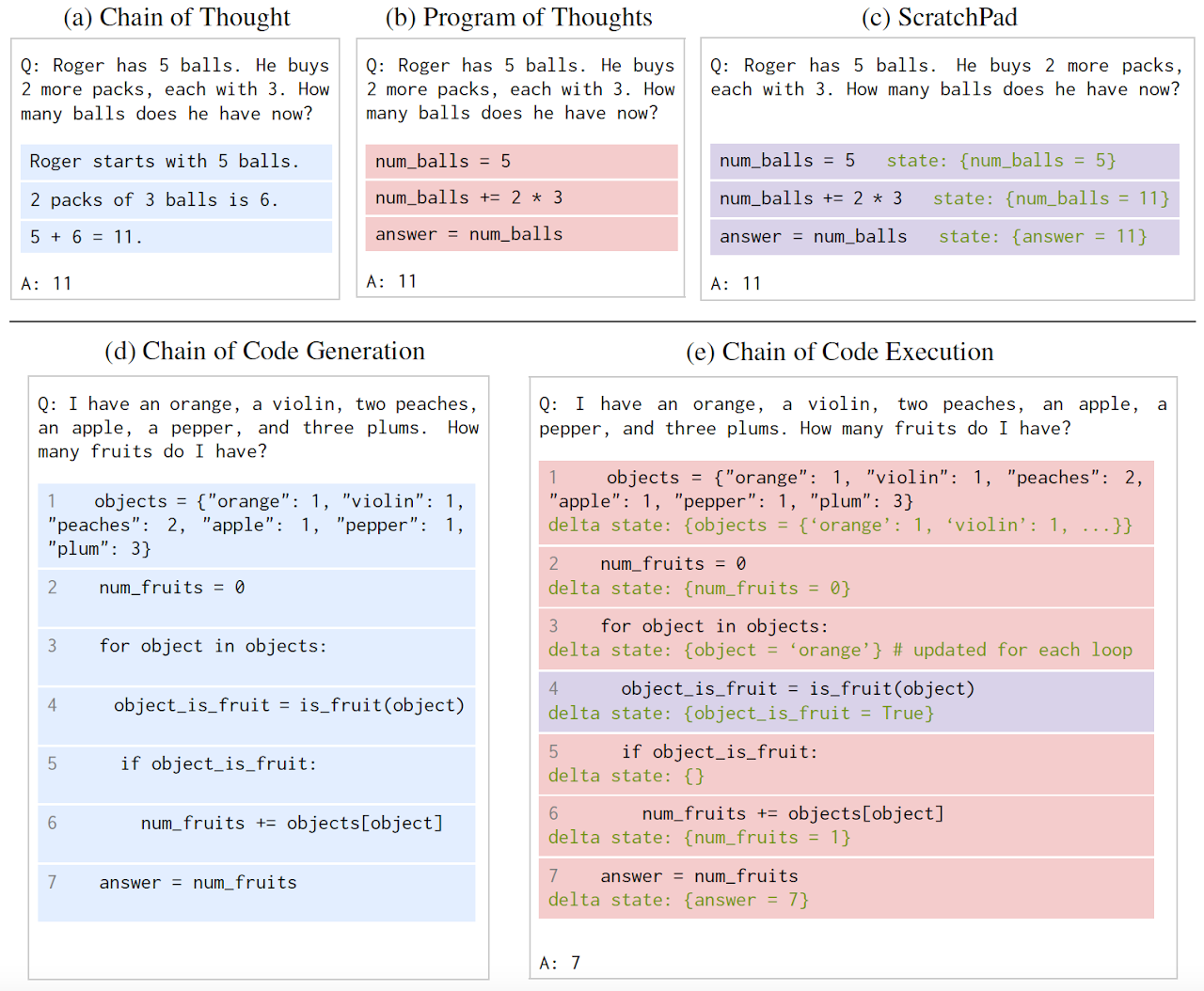Viewport: 1204px width, 991px height.
Task: Select the "Roger starts with 5 balls." step
Action: click(165, 162)
